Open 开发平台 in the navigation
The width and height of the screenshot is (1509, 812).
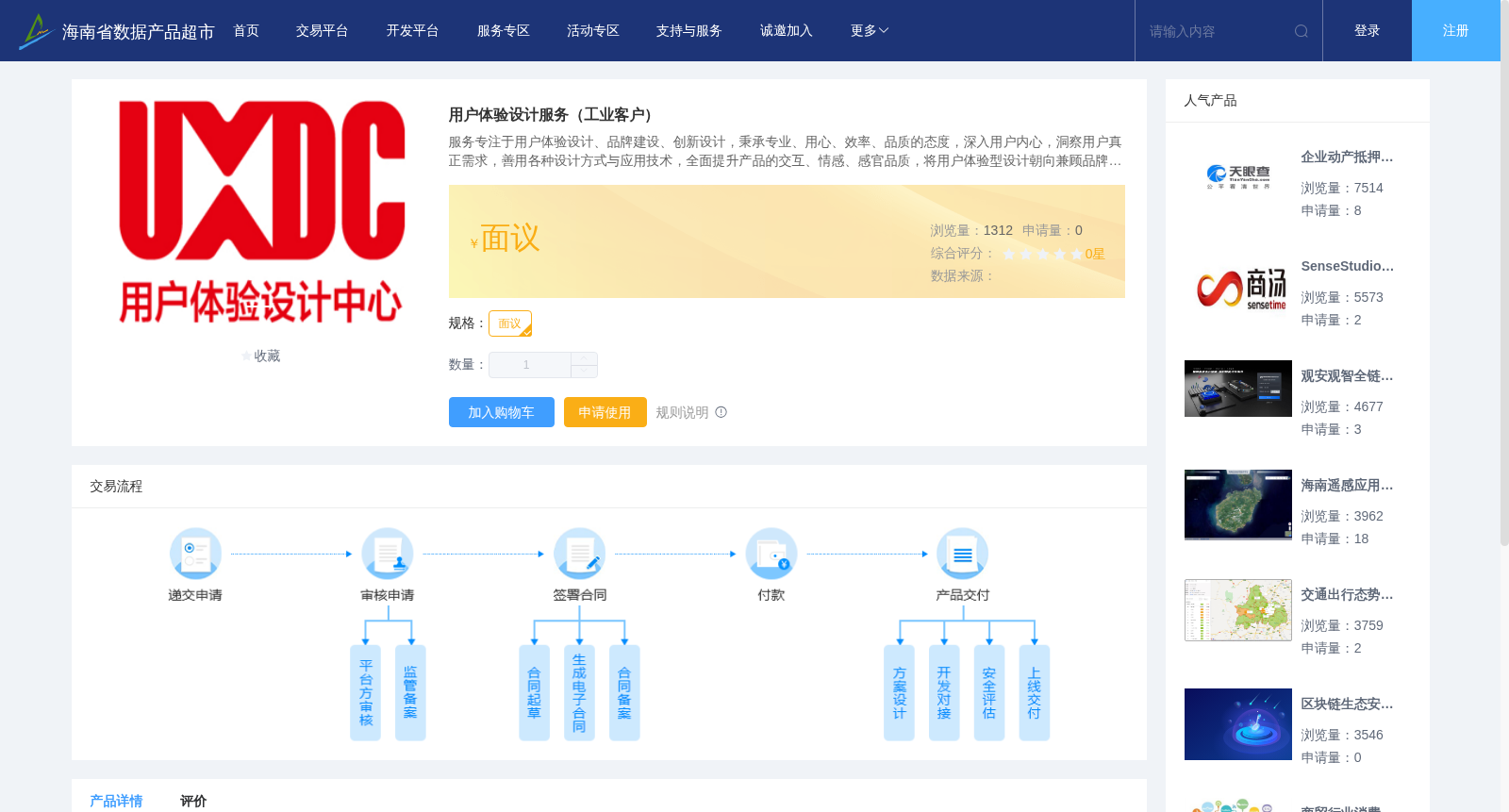413,31
